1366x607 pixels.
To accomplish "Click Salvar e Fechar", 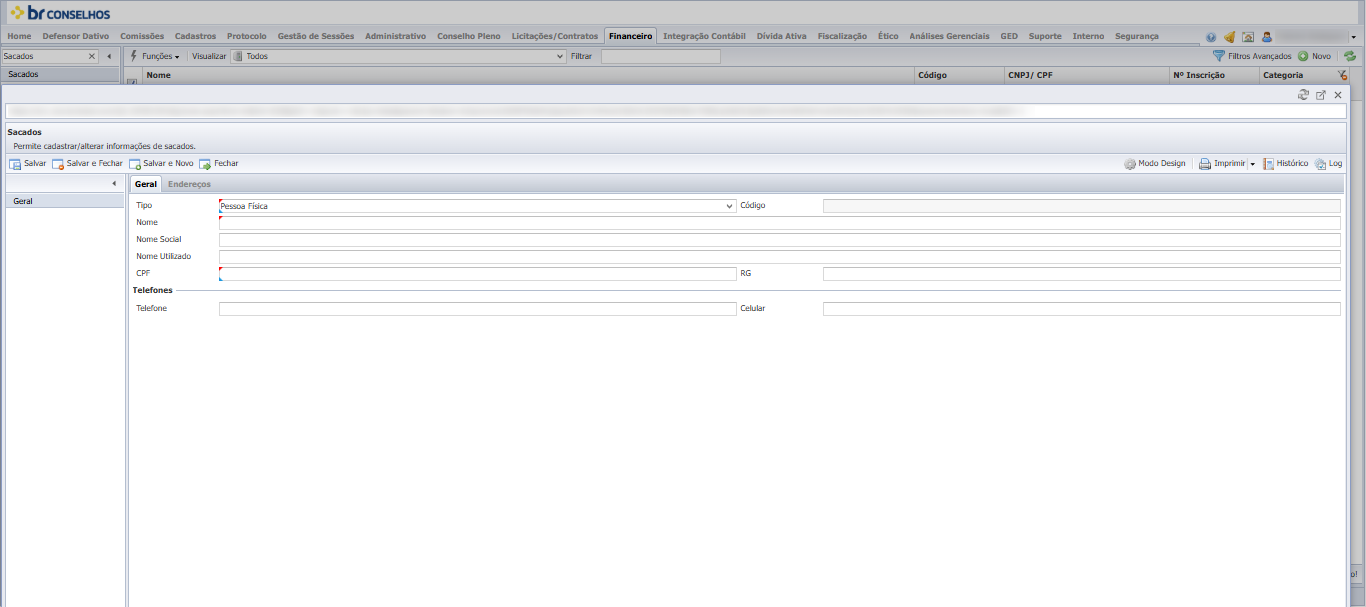I will (x=87, y=164).
